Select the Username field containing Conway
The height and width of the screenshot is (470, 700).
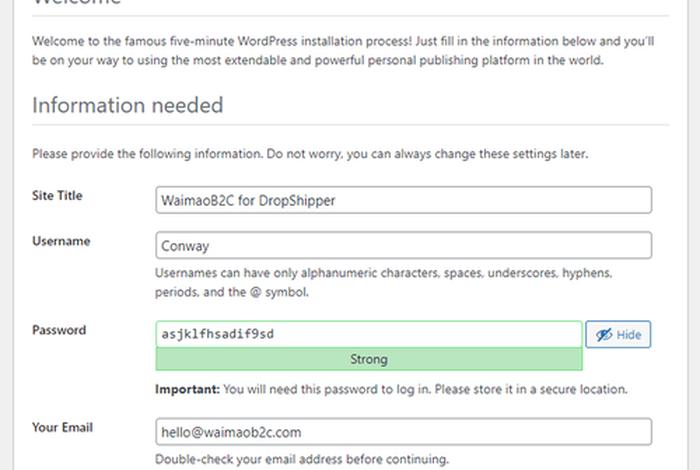click(x=404, y=245)
